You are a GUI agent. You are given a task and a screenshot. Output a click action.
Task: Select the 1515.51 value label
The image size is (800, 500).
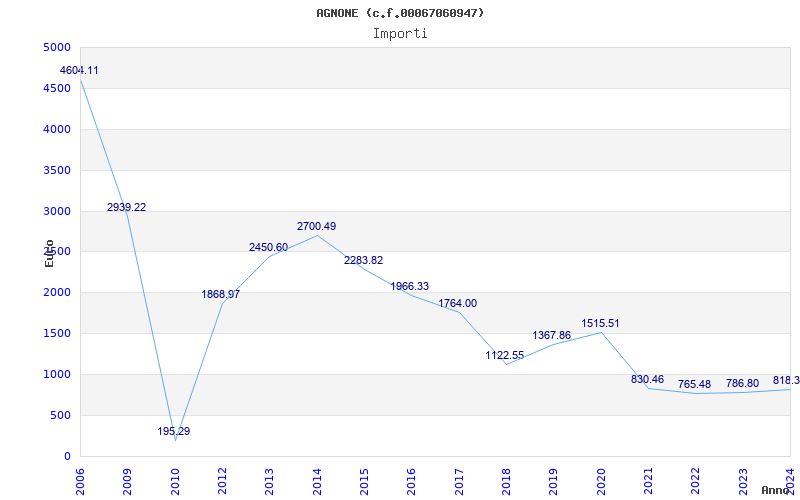pyautogui.click(x=601, y=323)
